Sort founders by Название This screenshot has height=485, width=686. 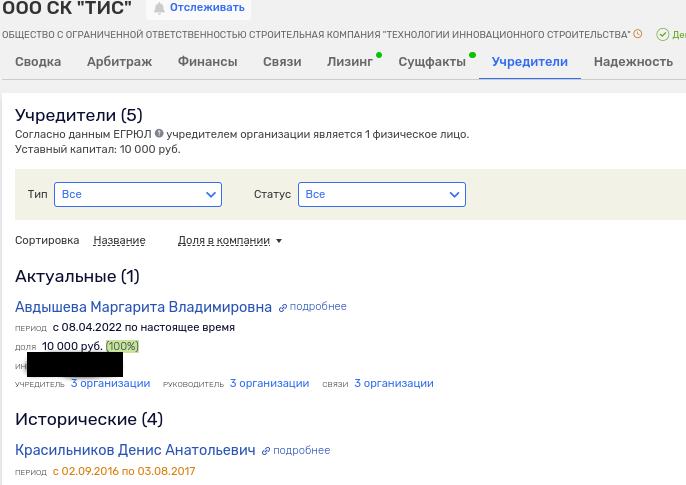[x=119, y=241]
